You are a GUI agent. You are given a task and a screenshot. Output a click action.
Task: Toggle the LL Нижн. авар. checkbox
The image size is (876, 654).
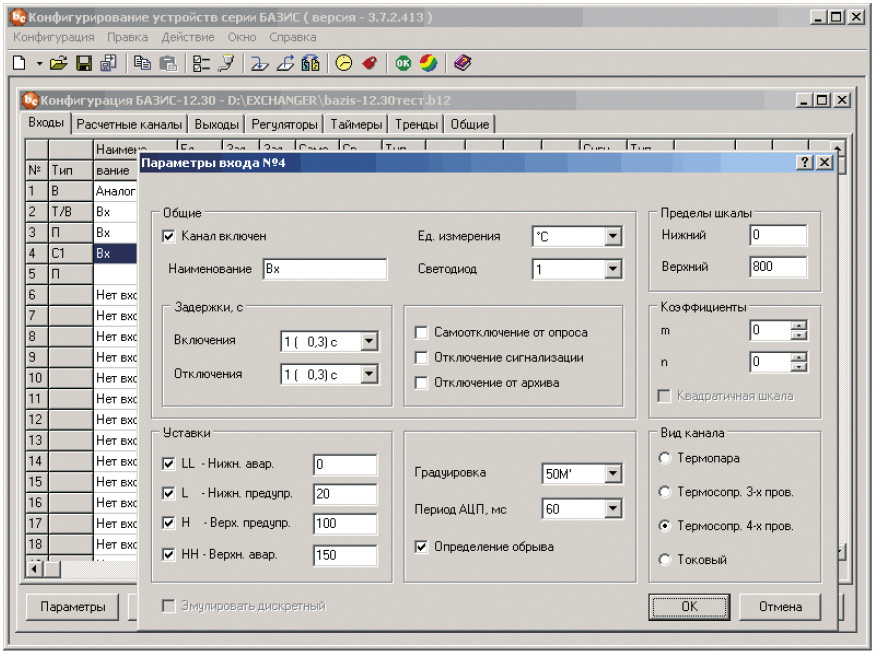click(168, 464)
